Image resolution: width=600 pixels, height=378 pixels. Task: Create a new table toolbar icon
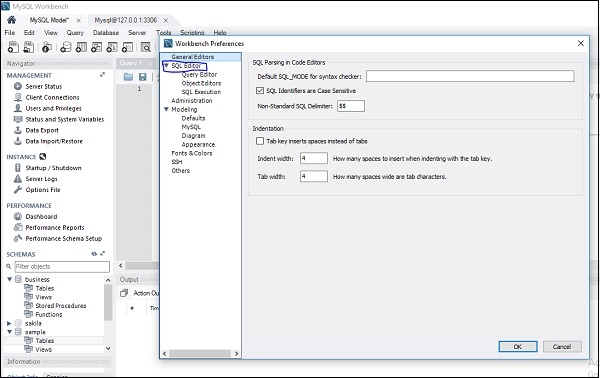[81, 47]
